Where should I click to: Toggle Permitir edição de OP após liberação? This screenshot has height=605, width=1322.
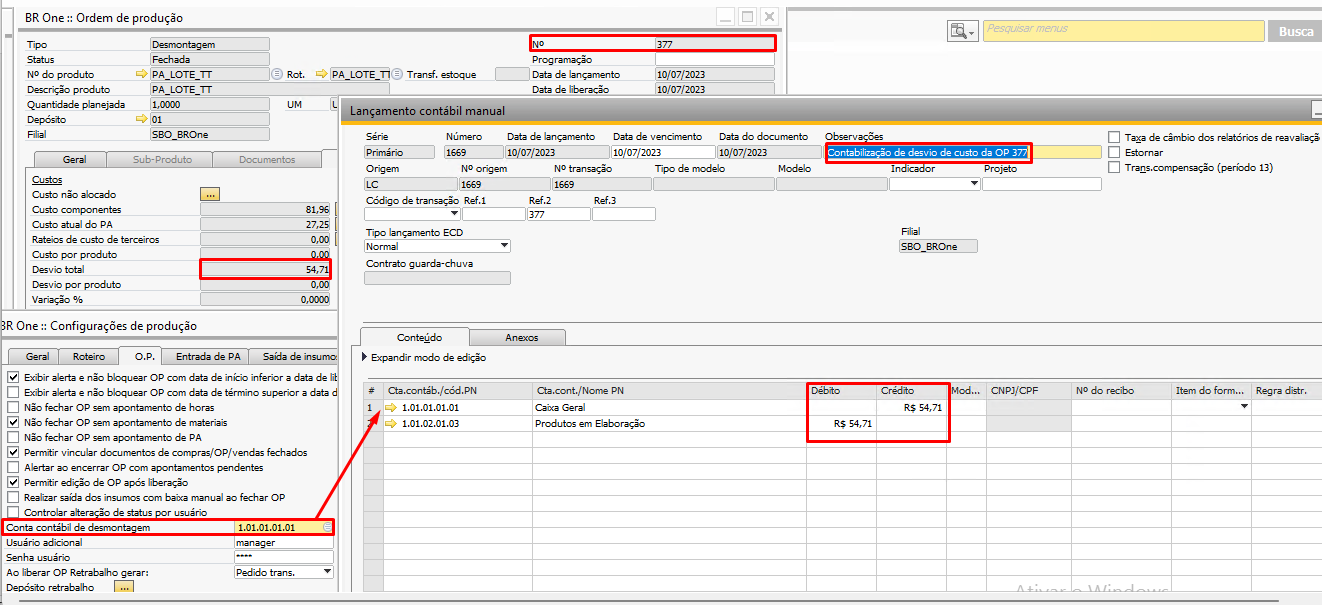click(13, 483)
